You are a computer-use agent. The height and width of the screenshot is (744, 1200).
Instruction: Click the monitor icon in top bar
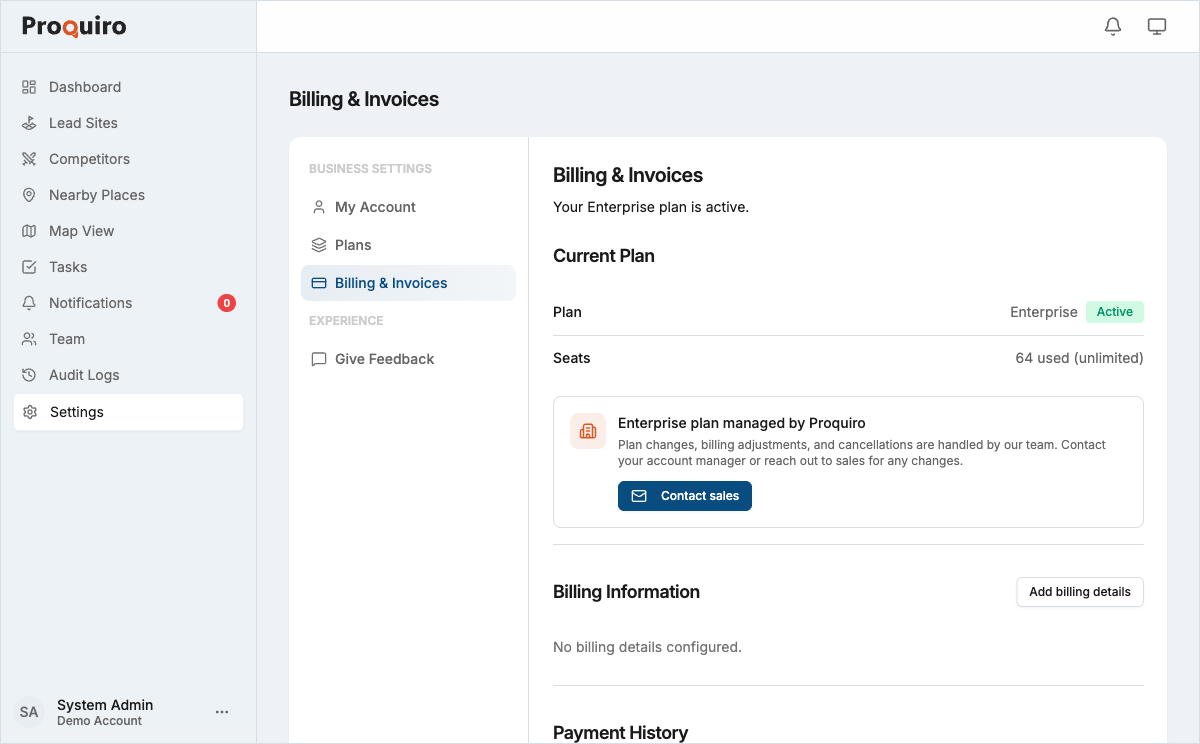coord(1157,26)
